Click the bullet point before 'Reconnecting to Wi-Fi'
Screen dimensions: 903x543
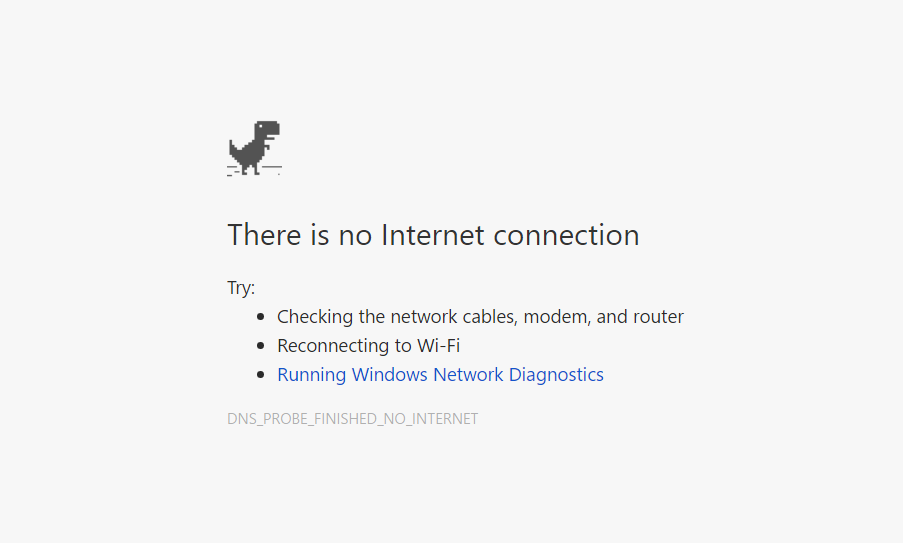261,345
